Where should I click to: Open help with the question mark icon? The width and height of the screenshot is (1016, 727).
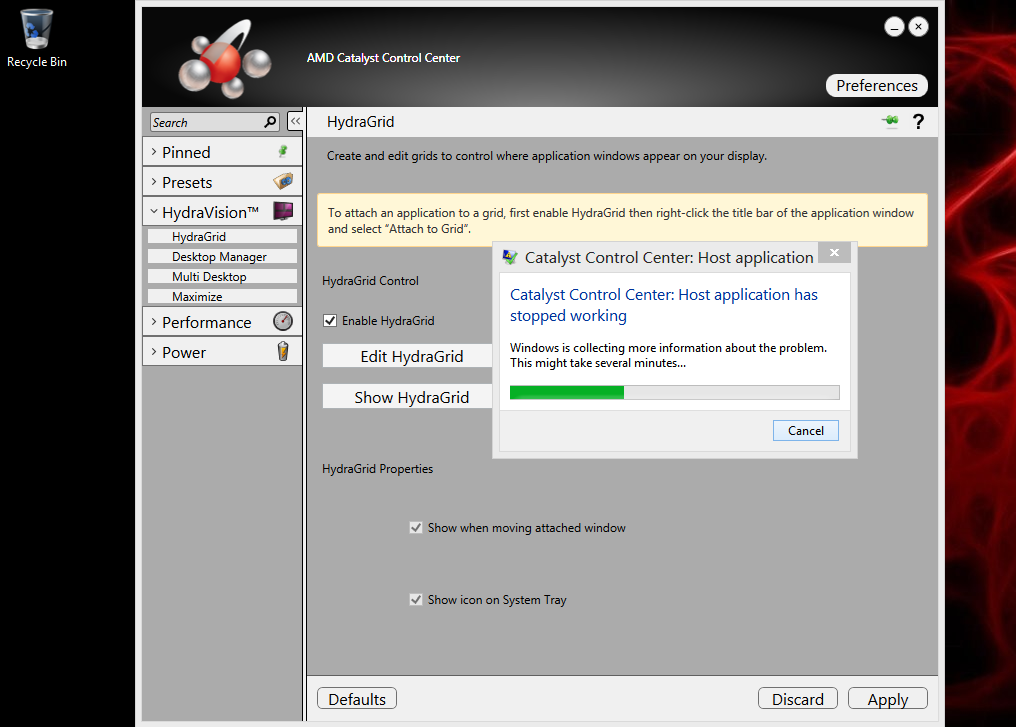[x=918, y=121]
